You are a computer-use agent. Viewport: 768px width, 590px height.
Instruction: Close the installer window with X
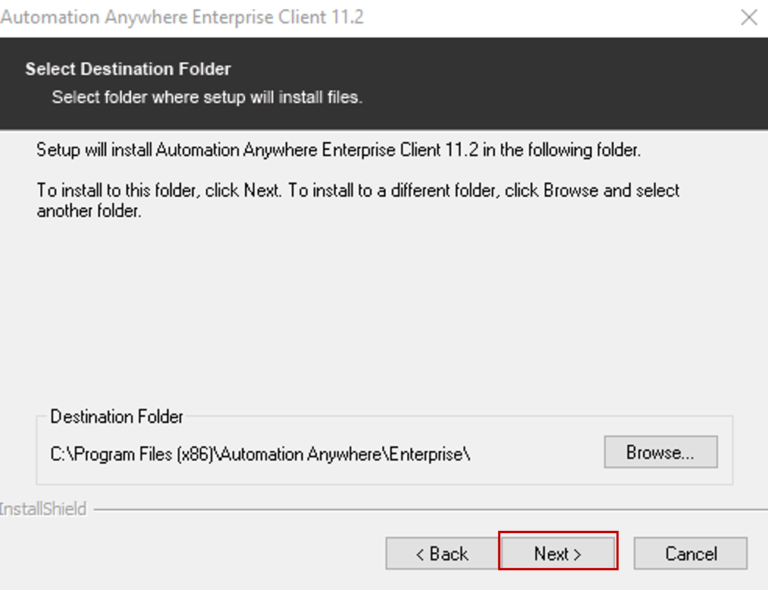(x=748, y=17)
